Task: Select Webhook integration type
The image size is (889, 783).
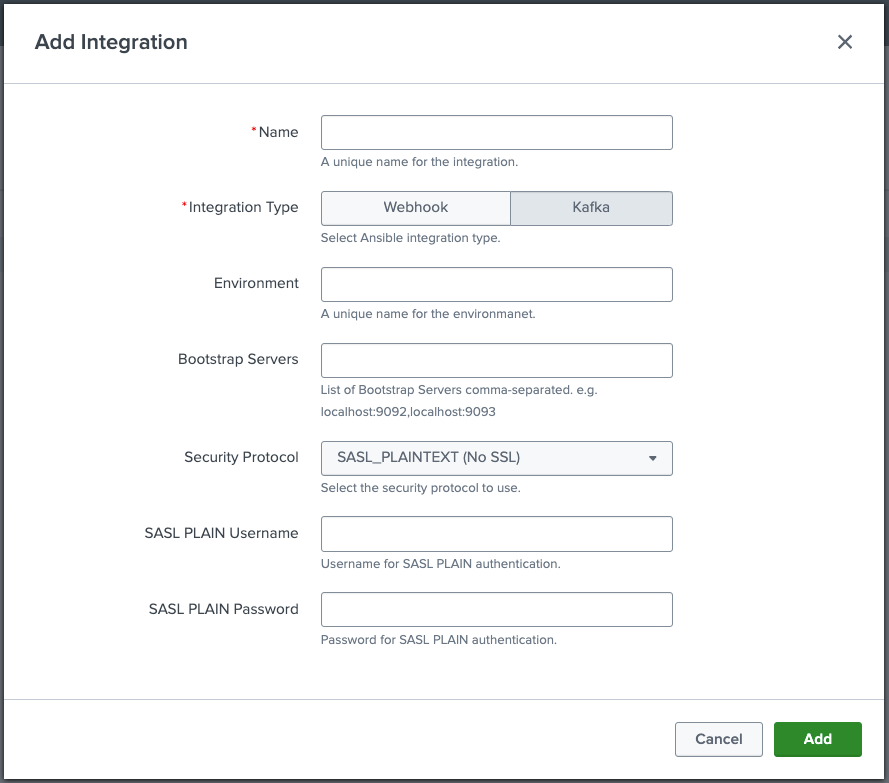Action: click(415, 208)
